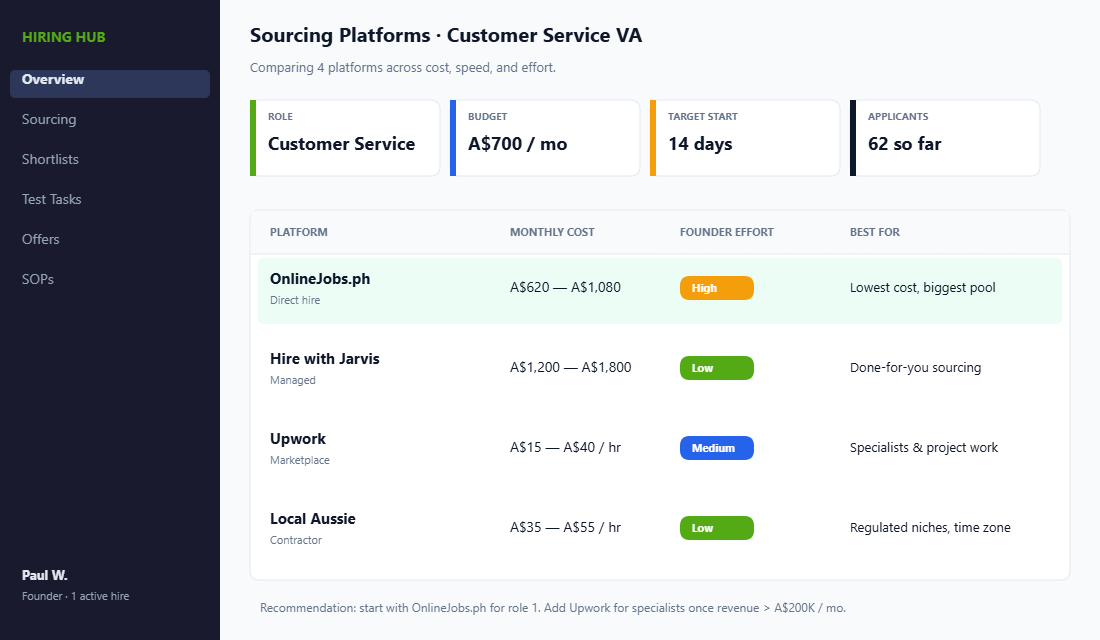Click the High effort badge for OnlineJobs.ph
This screenshot has height=640, width=1100.
click(x=716, y=287)
